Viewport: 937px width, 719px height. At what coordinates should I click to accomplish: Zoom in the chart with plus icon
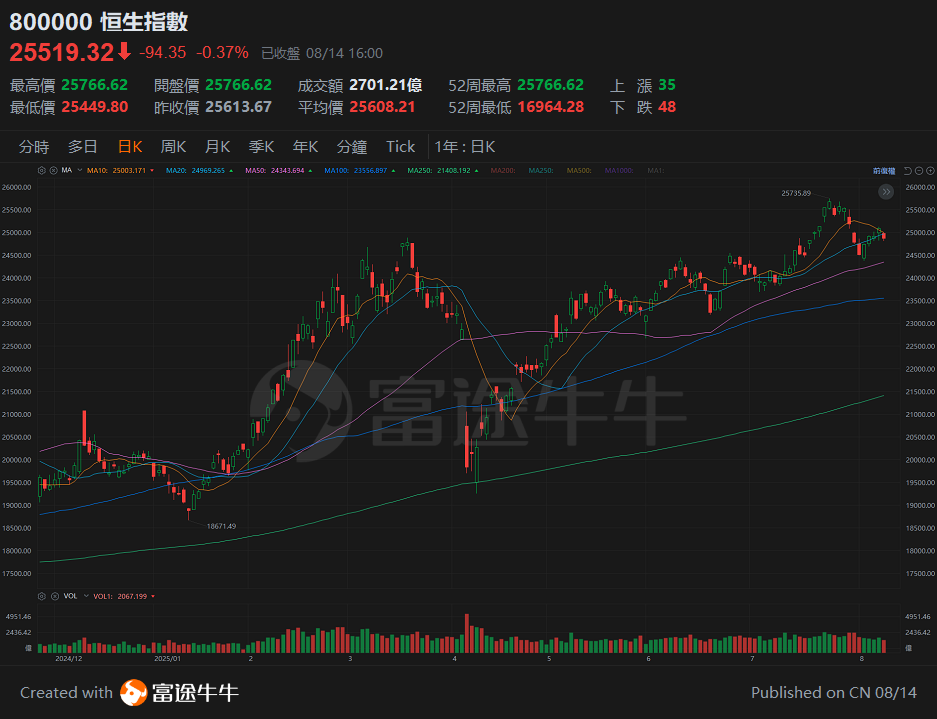click(x=930, y=171)
